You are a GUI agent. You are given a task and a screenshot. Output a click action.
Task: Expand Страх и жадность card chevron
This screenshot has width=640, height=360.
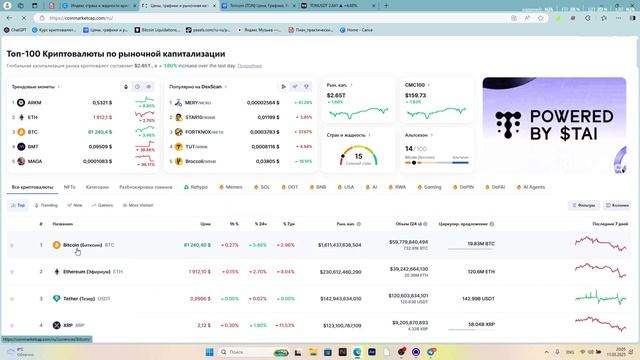[x=369, y=135]
